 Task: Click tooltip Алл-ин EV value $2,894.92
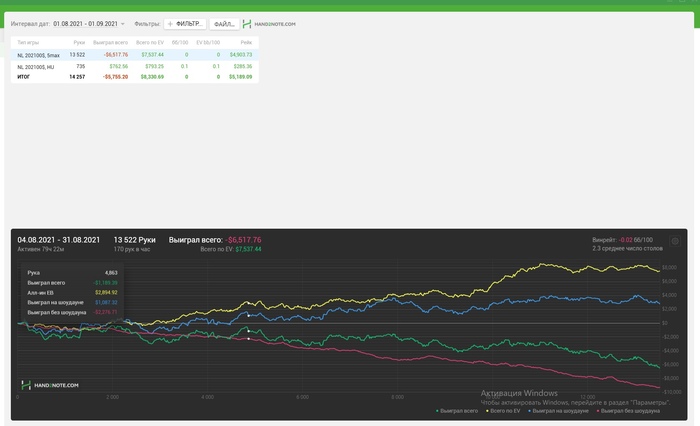coord(106,293)
